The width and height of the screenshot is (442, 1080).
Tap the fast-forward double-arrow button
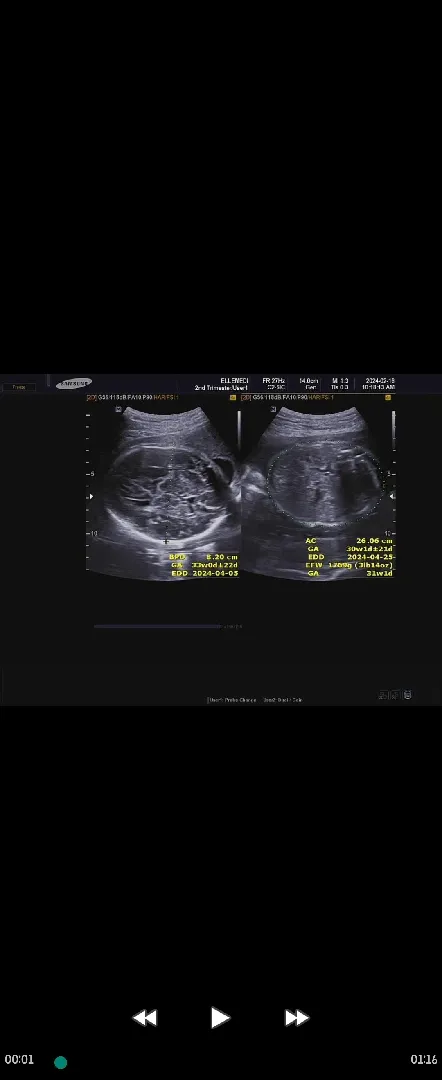click(x=297, y=1017)
